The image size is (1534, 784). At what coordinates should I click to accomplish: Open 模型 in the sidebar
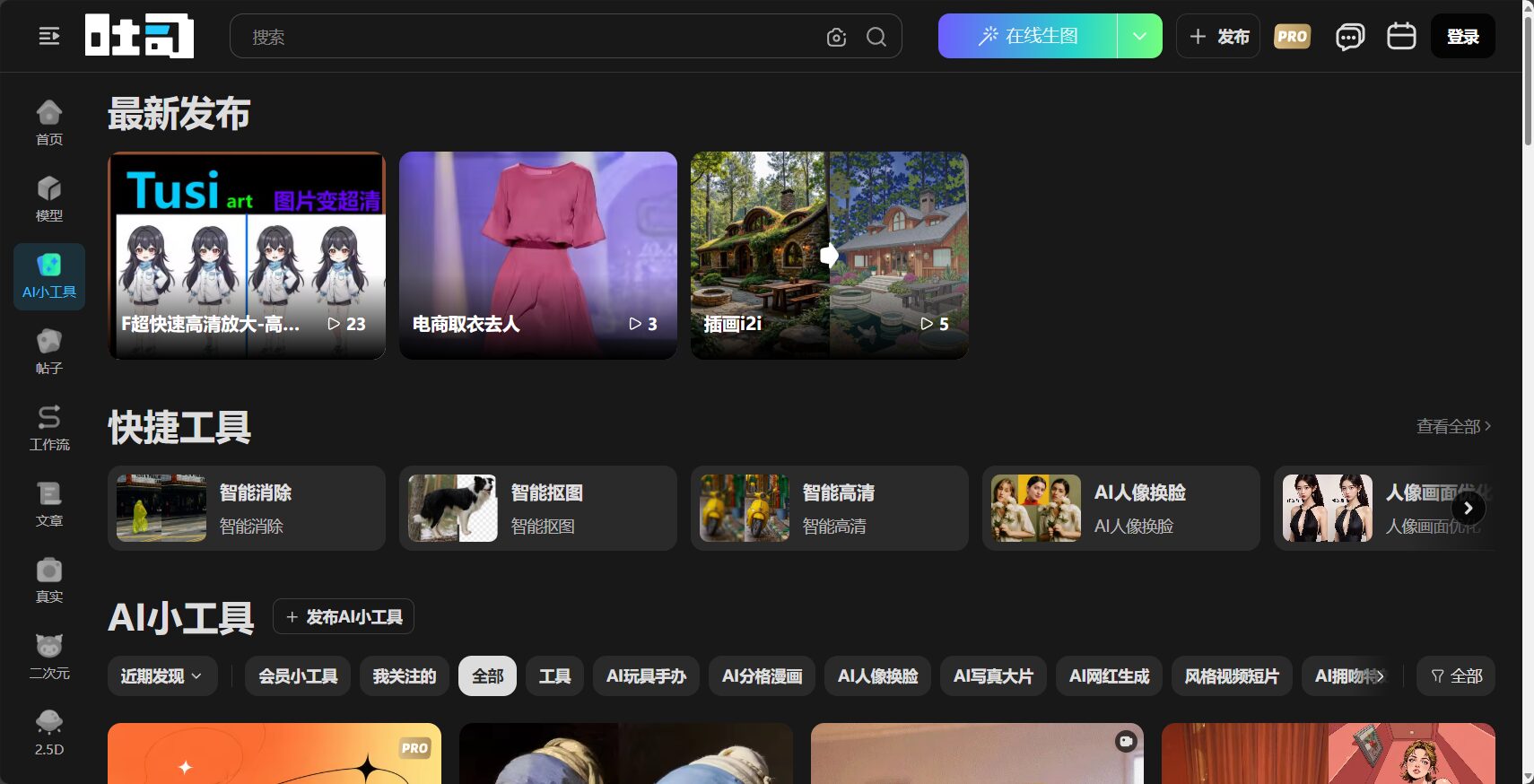[x=49, y=199]
